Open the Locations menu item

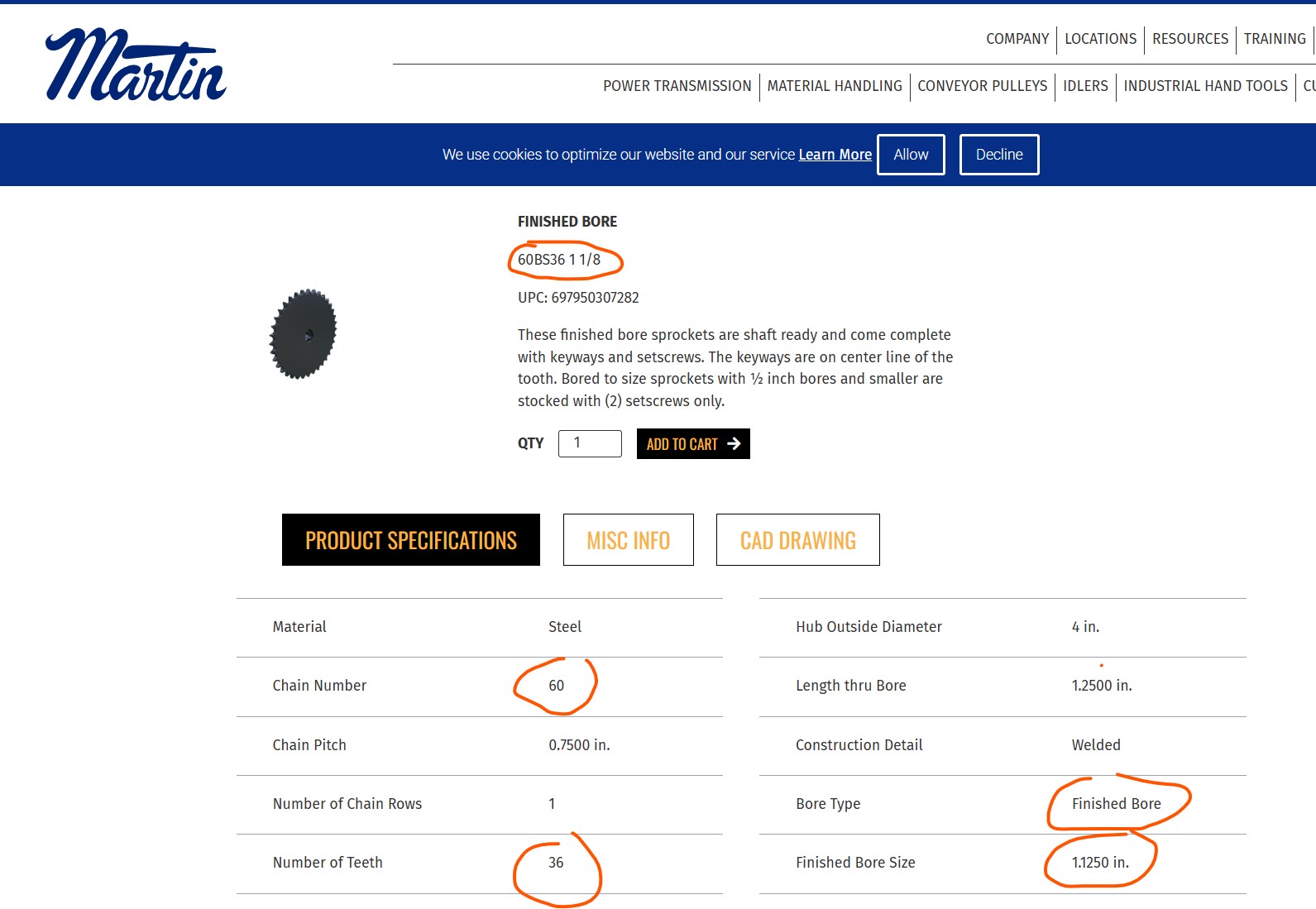click(x=1100, y=39)
